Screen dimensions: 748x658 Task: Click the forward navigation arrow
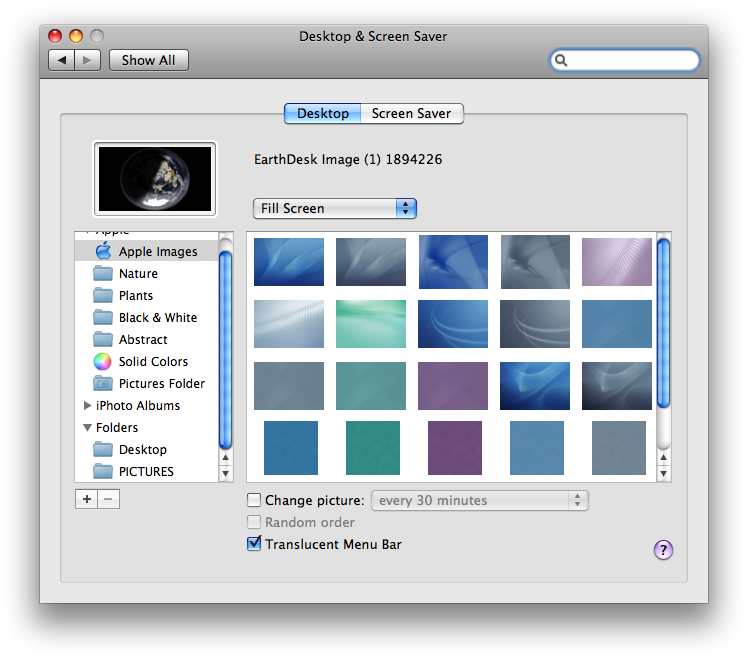(x=87, y=60)
